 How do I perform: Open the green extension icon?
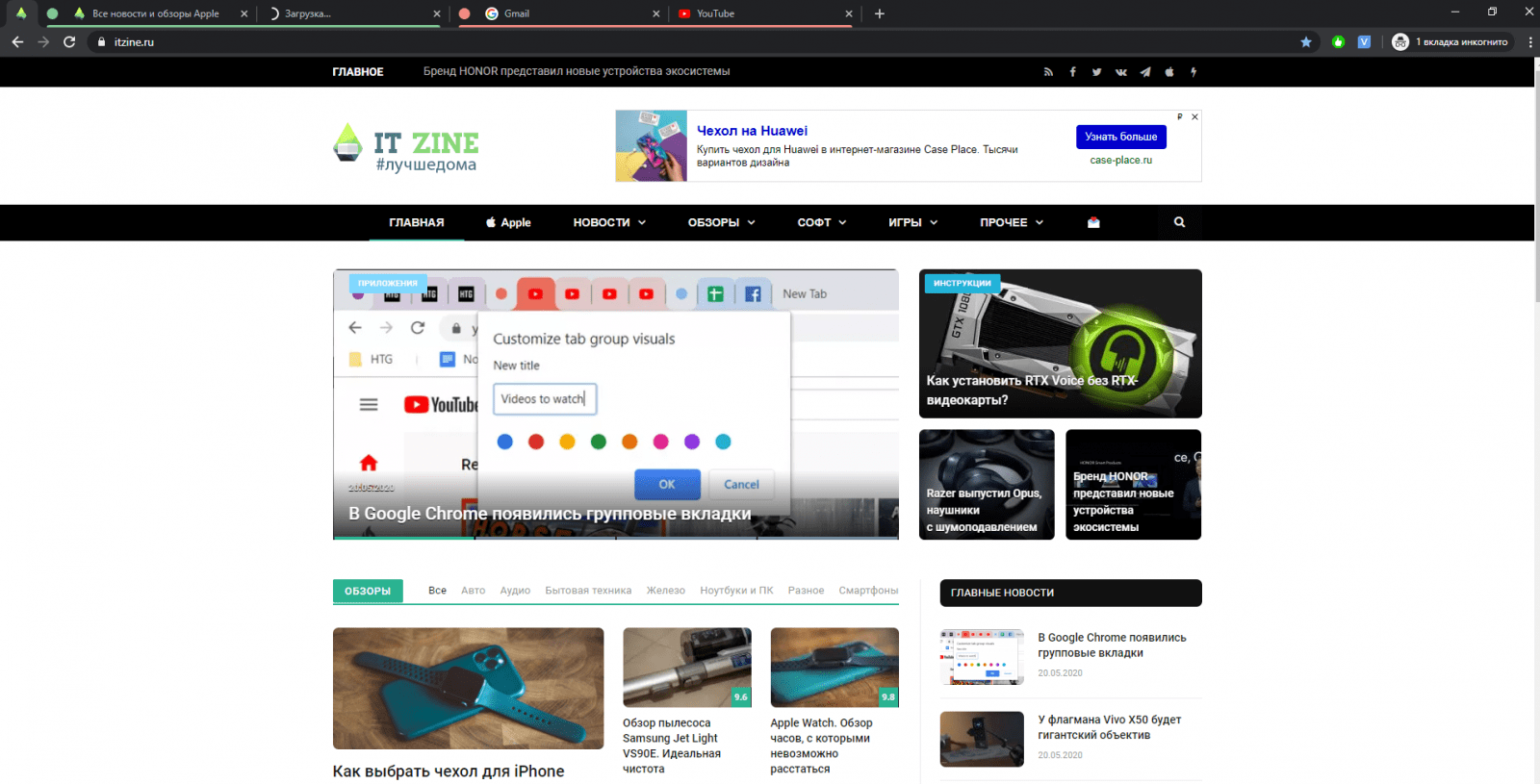pyautogui.click(x=1338, y=41)
